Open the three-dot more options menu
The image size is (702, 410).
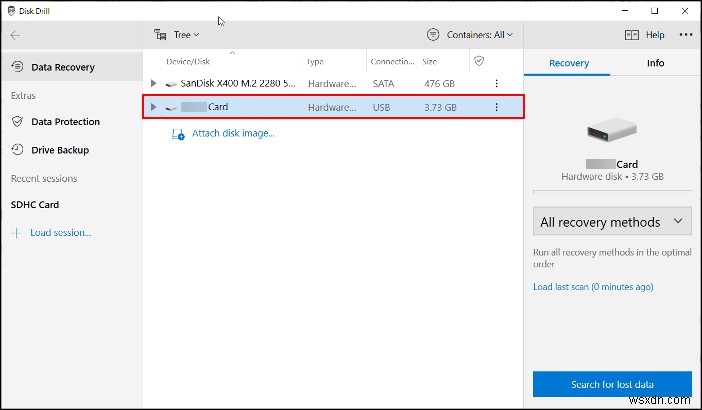tap(686, 34)
